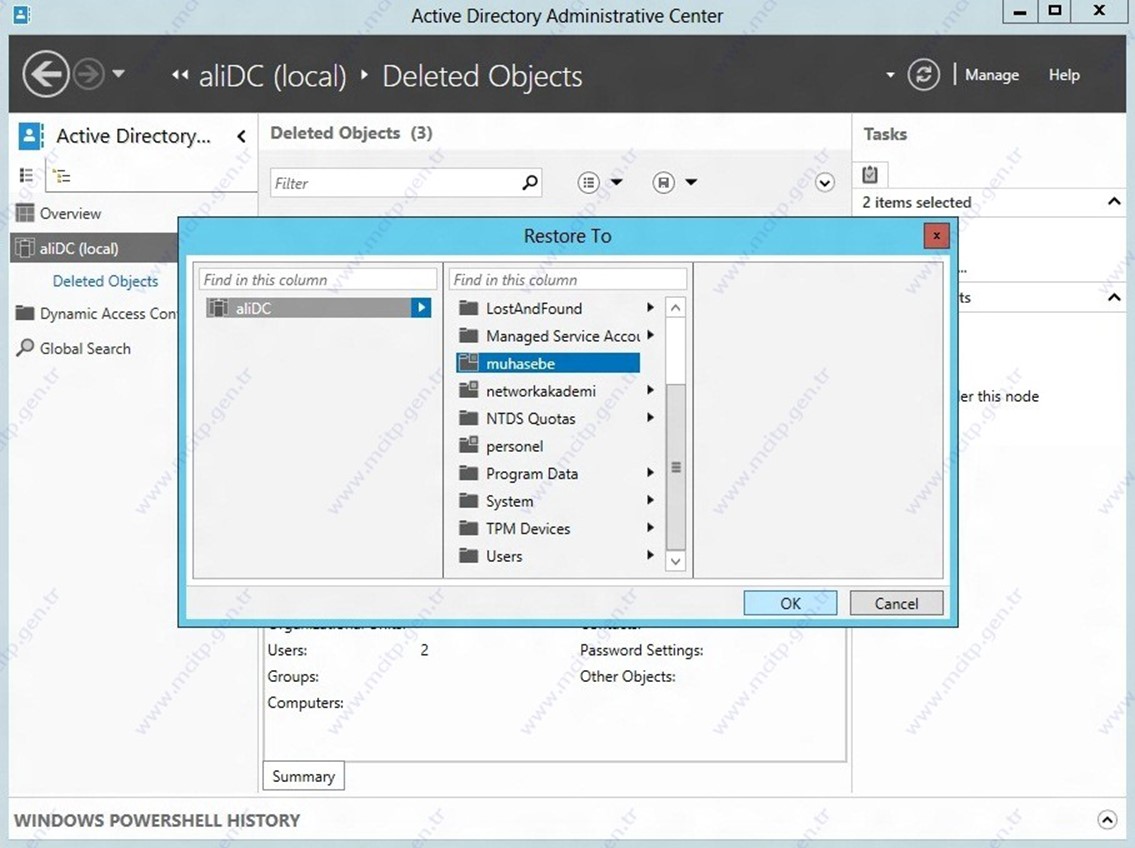Expand the Program Data arrow

(650, 472)
